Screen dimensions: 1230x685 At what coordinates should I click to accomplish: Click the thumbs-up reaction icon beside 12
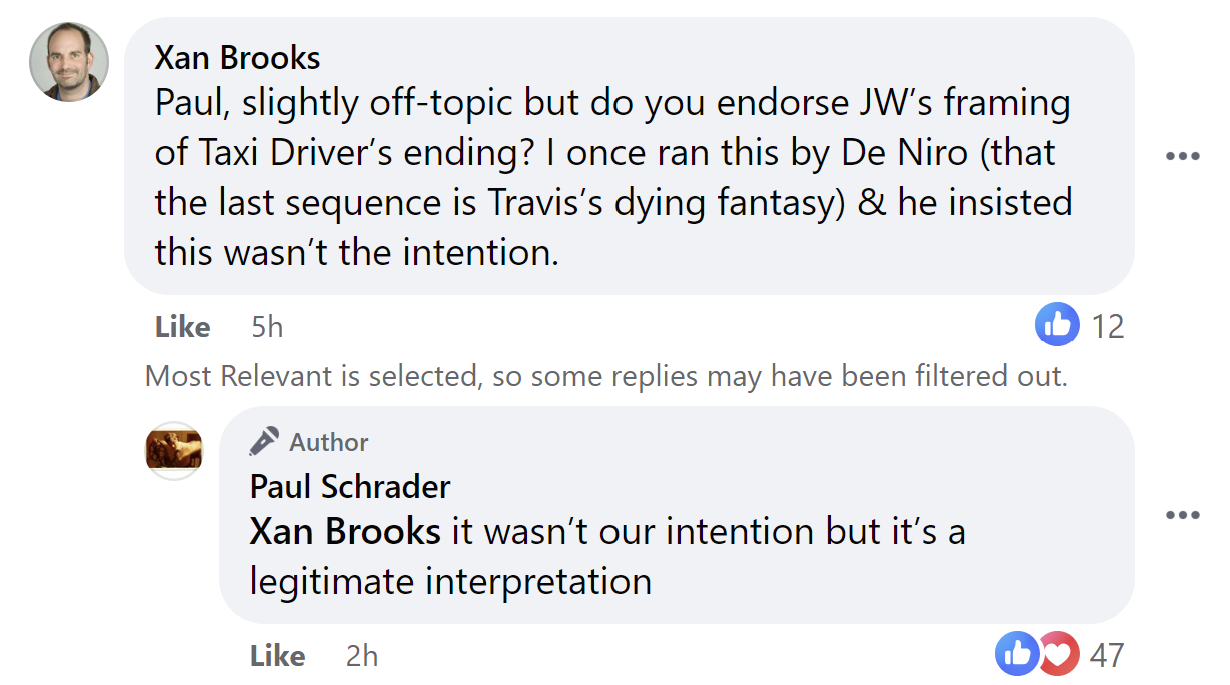tap(1057, 325)
